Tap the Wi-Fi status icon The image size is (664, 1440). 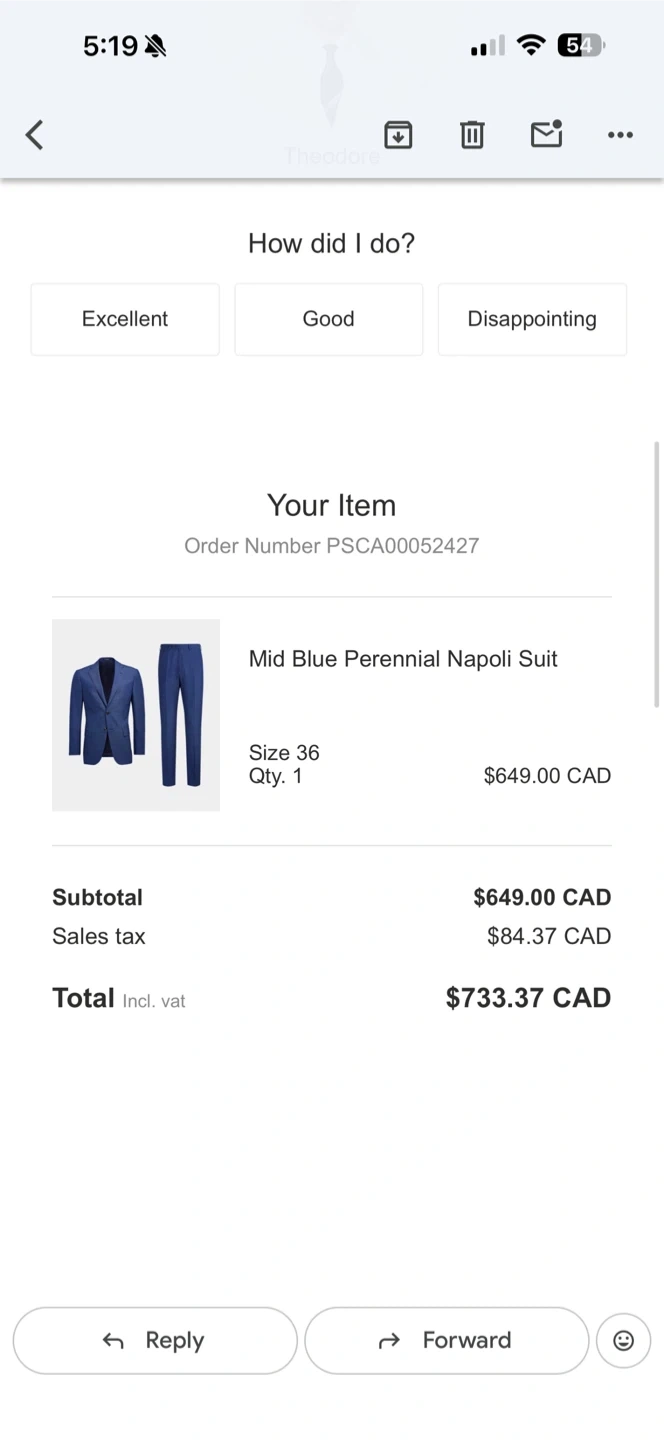click(531, 46)
